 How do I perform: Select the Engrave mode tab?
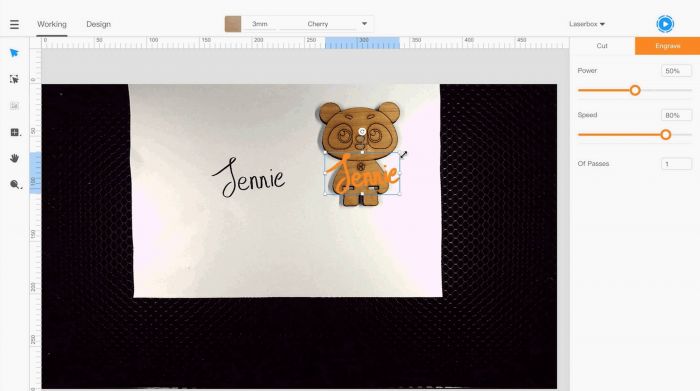click(x=667, y=46)
